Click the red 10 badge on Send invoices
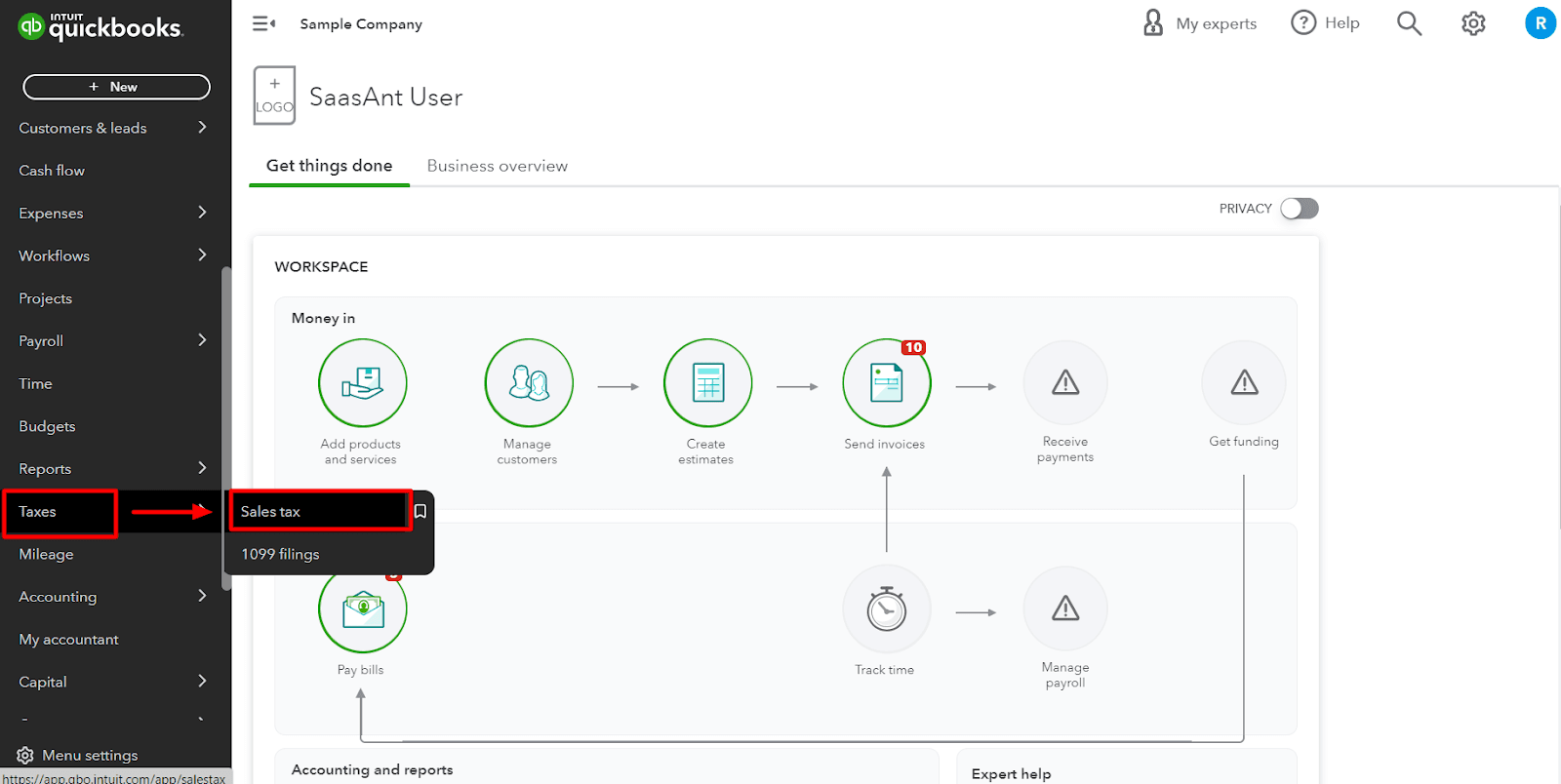This screenshot has height=784, width=1561. click(913, 347)
